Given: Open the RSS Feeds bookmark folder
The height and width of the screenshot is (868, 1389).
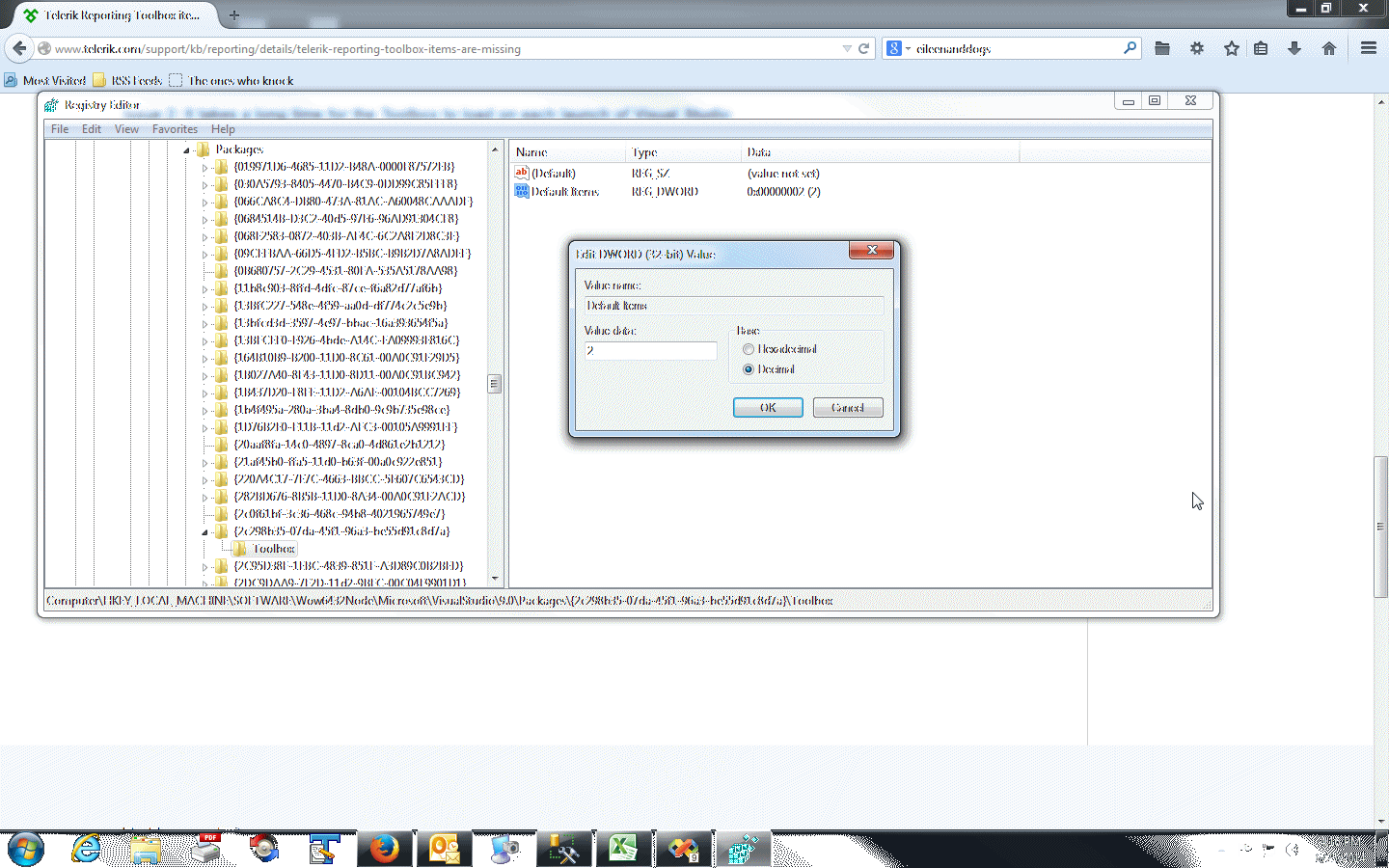Looking at the screenshot, I should [127, 81].
